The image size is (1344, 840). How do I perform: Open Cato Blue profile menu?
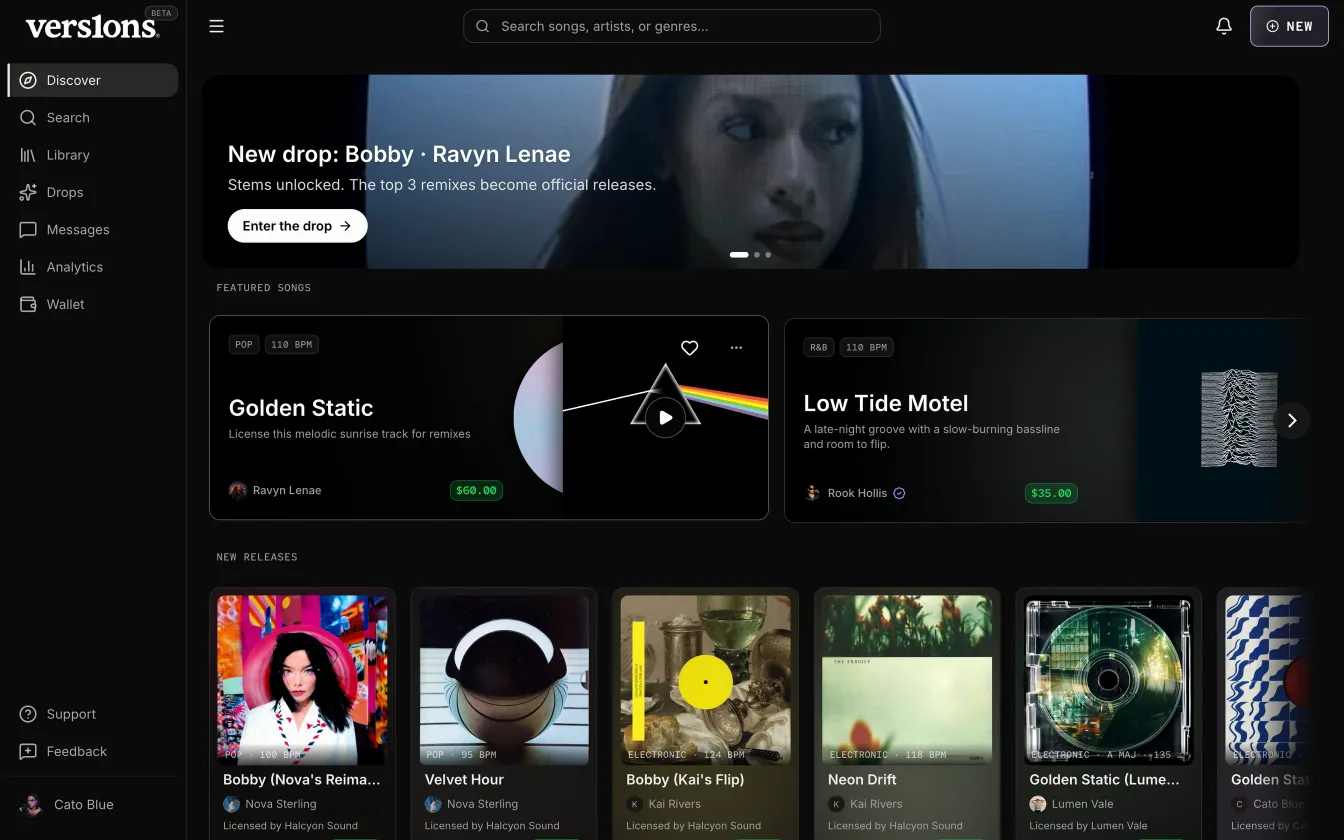(x=93, y=805)
